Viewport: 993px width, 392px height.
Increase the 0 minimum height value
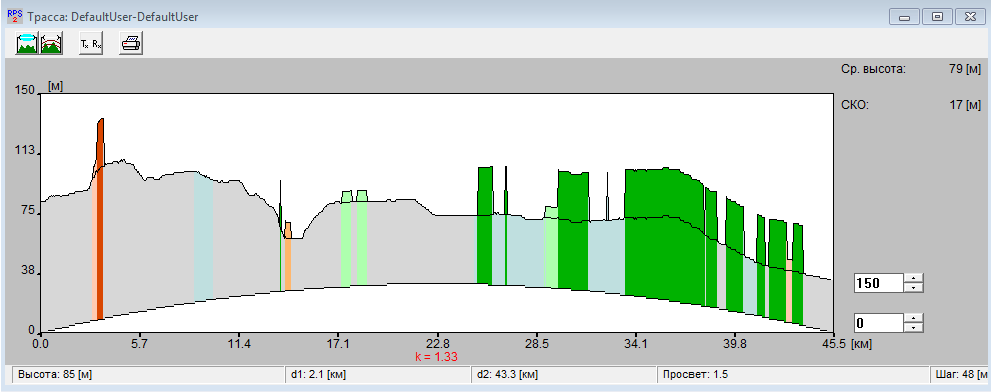coord(913,319)
